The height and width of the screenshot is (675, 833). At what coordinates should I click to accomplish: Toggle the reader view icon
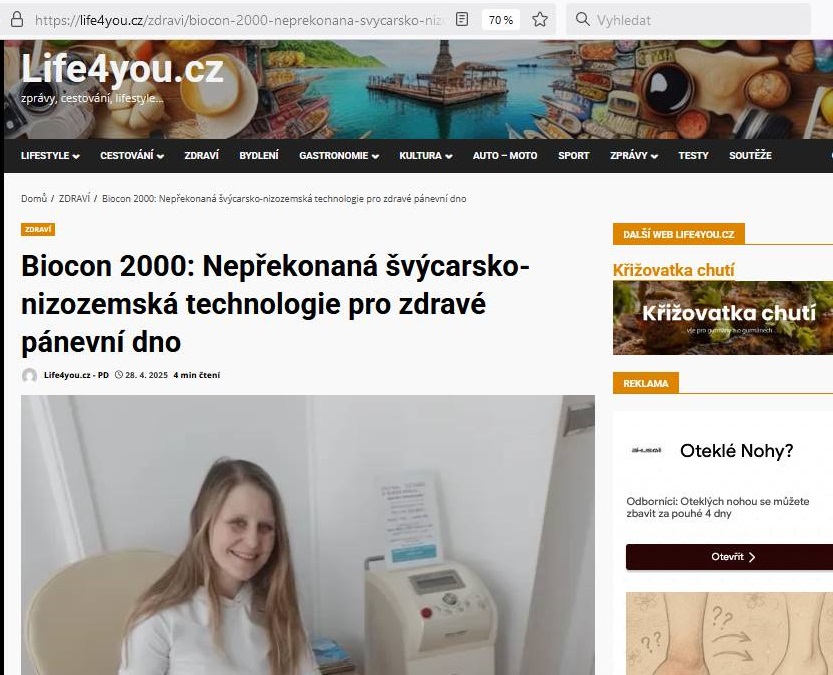click(462, 20)
